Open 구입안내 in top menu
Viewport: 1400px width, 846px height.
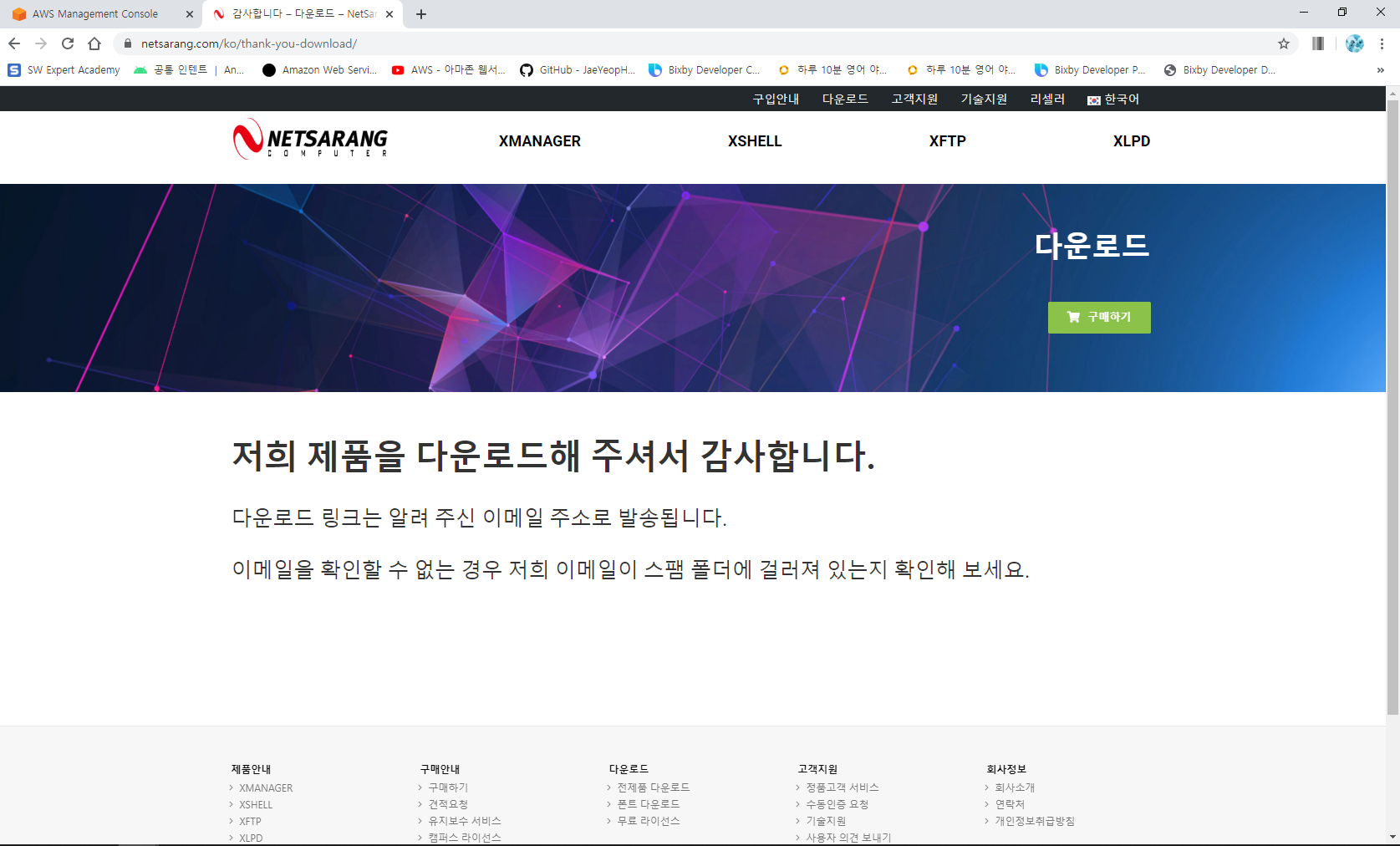[776, 99]
